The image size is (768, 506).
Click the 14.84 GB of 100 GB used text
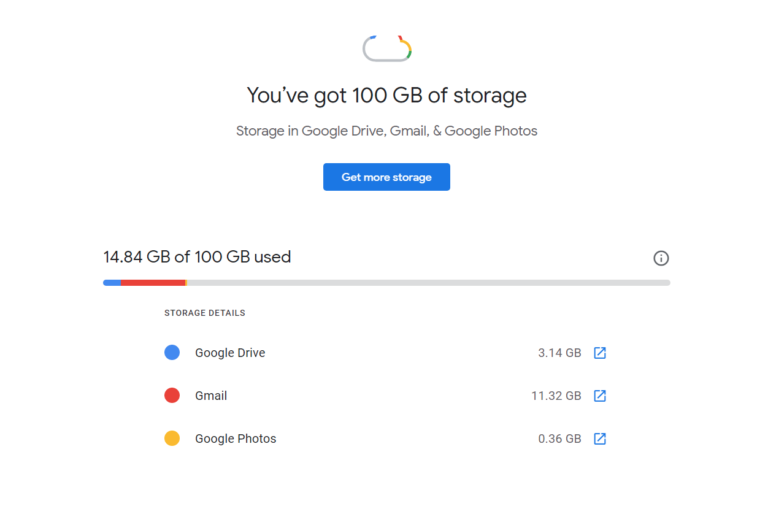(197, 257)
